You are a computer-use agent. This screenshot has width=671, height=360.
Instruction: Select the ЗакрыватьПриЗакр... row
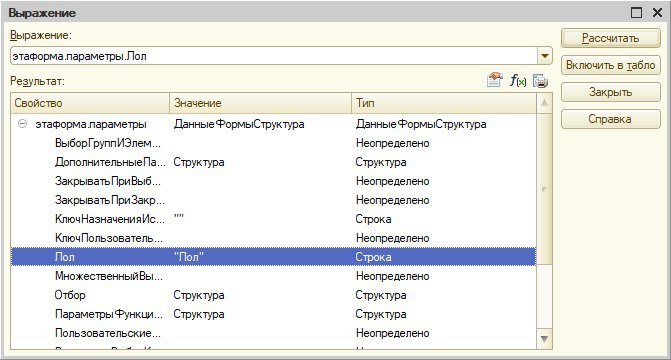[x=273, y=200]
